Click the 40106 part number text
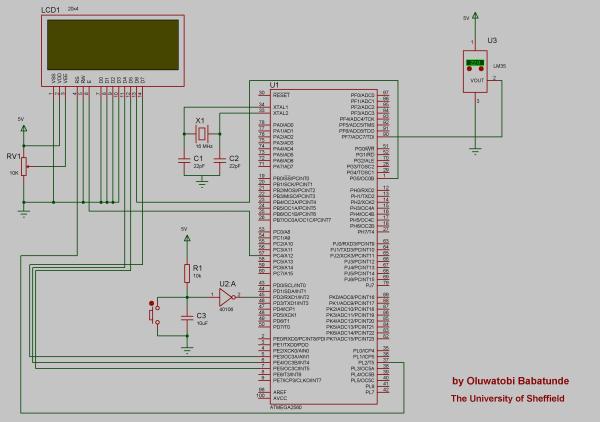 226,309
